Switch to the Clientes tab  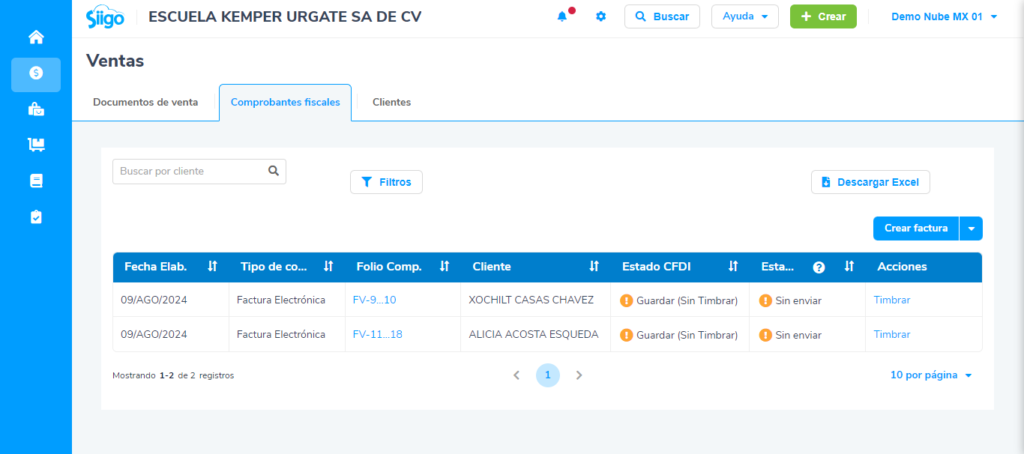coord(391,102)
